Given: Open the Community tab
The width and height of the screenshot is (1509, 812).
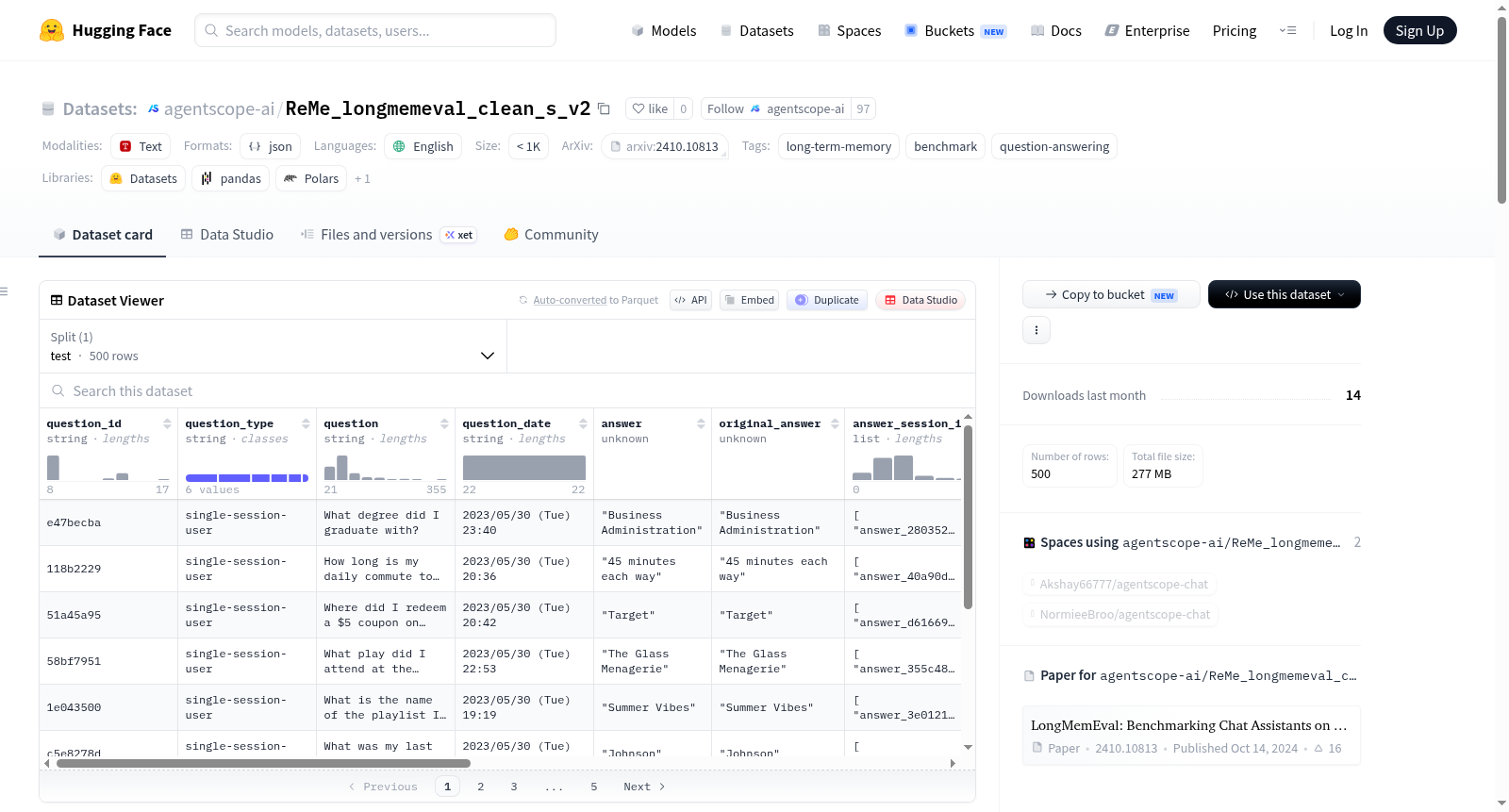Looking at the screenshot, I should pyautogui.click(x=551, y=235).
